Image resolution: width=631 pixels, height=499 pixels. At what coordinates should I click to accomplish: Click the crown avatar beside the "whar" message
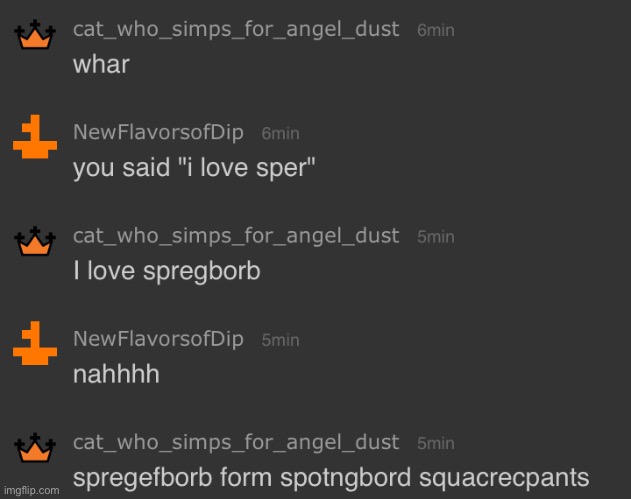[x=35, y=34]
